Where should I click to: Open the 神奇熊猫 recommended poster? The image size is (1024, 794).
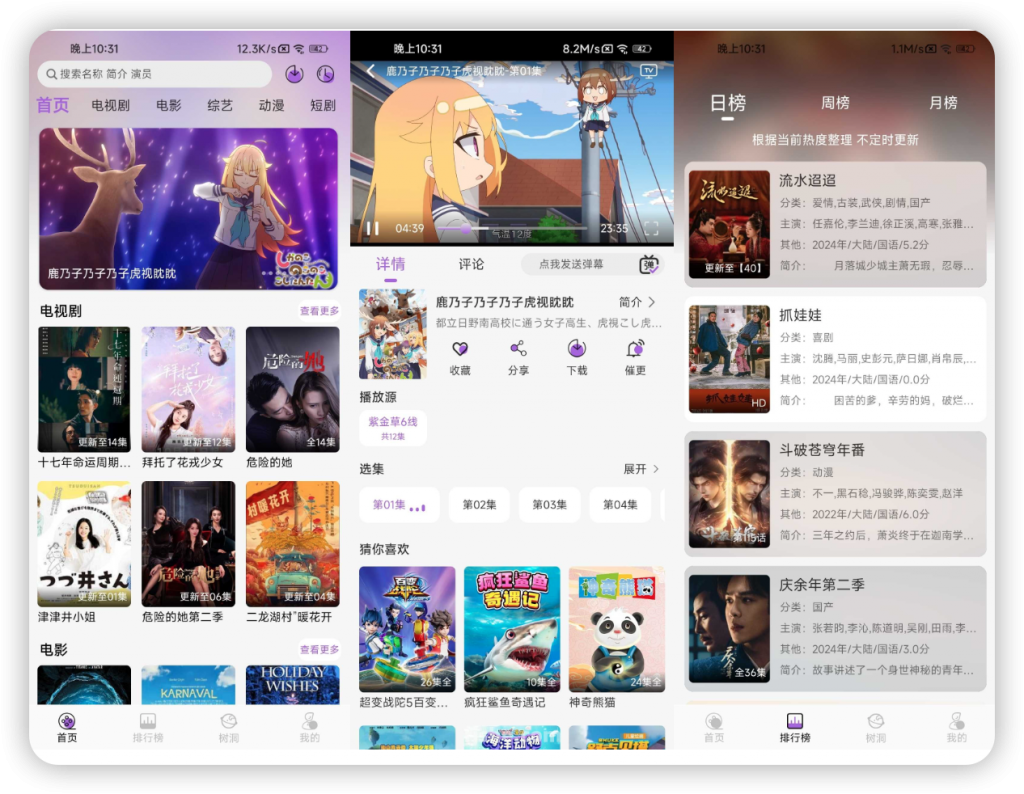[x=616, y=629]
